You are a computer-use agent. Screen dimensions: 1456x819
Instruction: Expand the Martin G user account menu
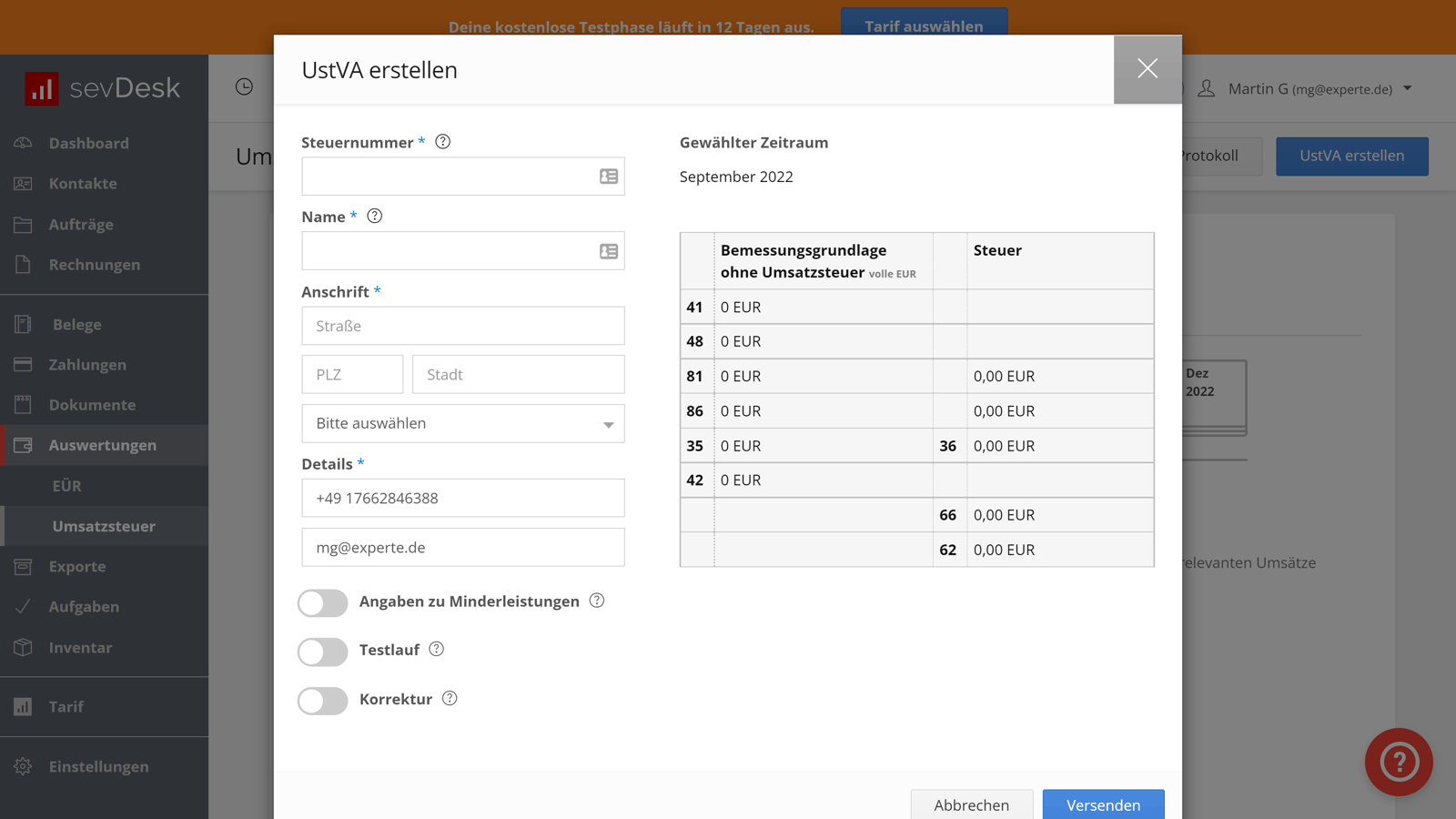[x=1307, y=88]
